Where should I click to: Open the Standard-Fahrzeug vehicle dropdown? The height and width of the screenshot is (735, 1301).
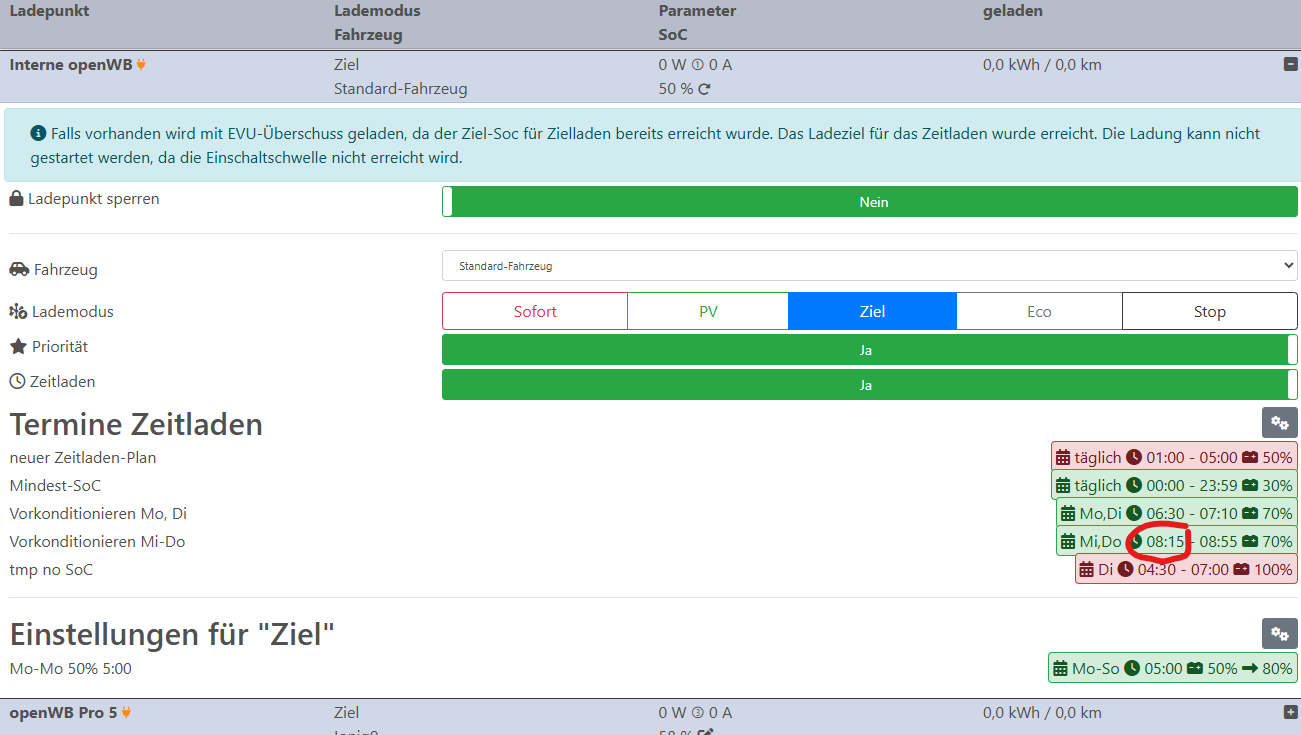click(870, 264)
